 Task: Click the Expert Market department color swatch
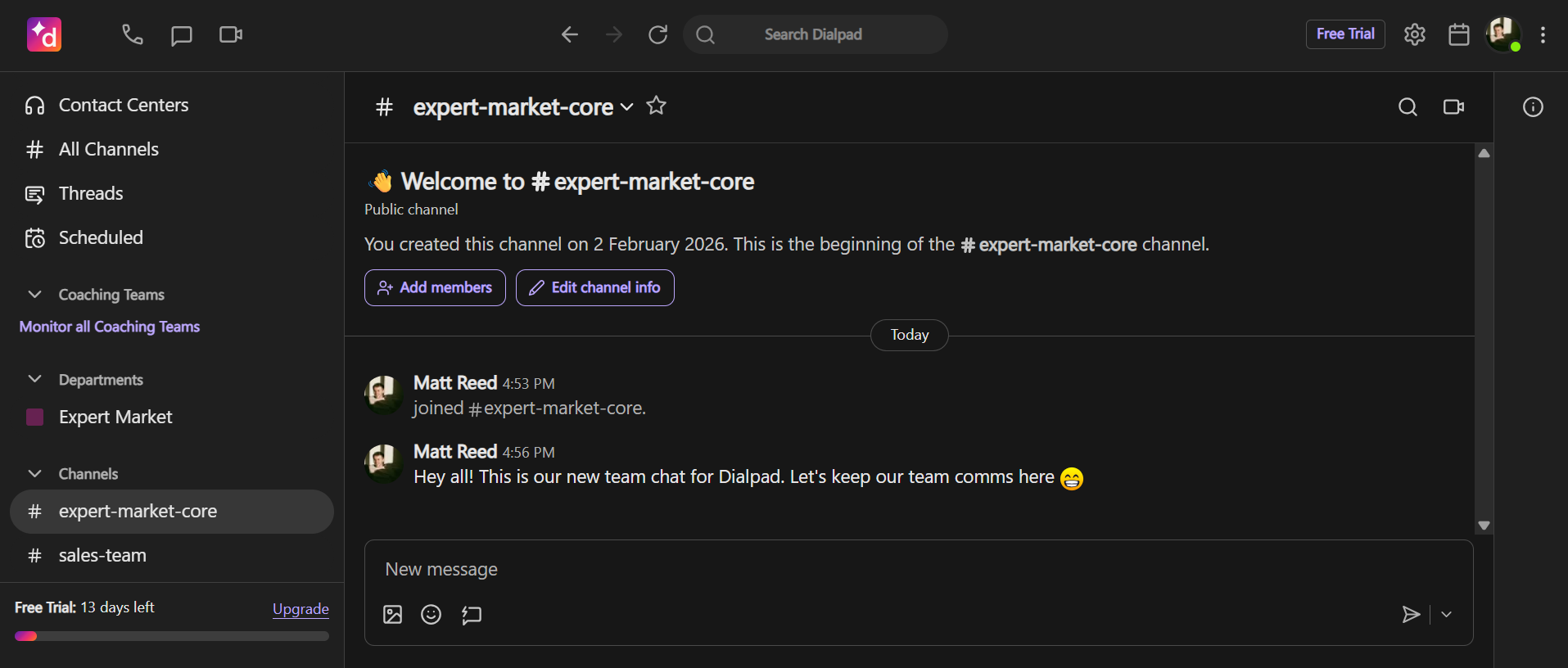coord(35,417)
